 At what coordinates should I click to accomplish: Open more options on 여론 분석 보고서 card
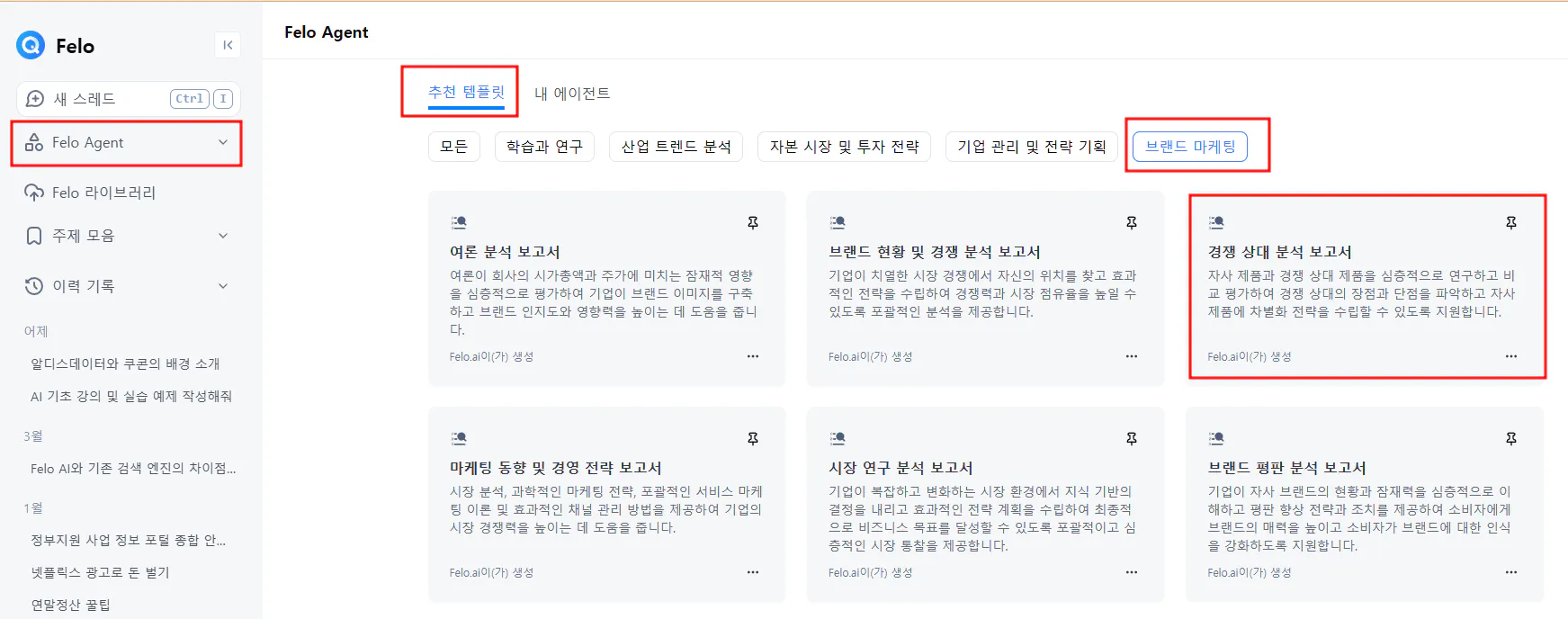pyautogui.click(x=753, y=356)
